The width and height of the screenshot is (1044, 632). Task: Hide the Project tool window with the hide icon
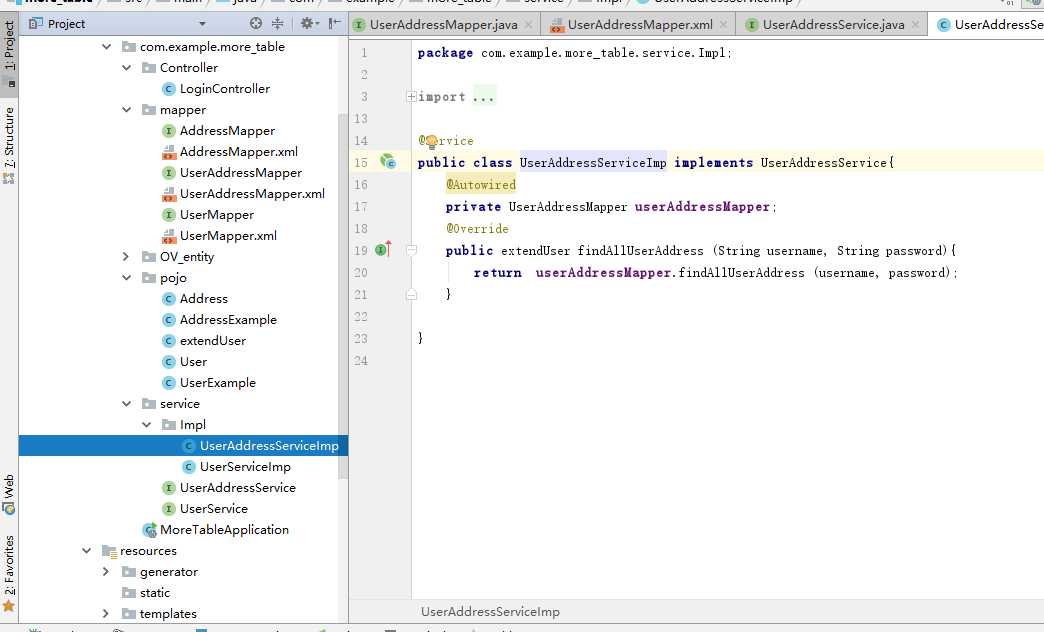tap(334, 23)
